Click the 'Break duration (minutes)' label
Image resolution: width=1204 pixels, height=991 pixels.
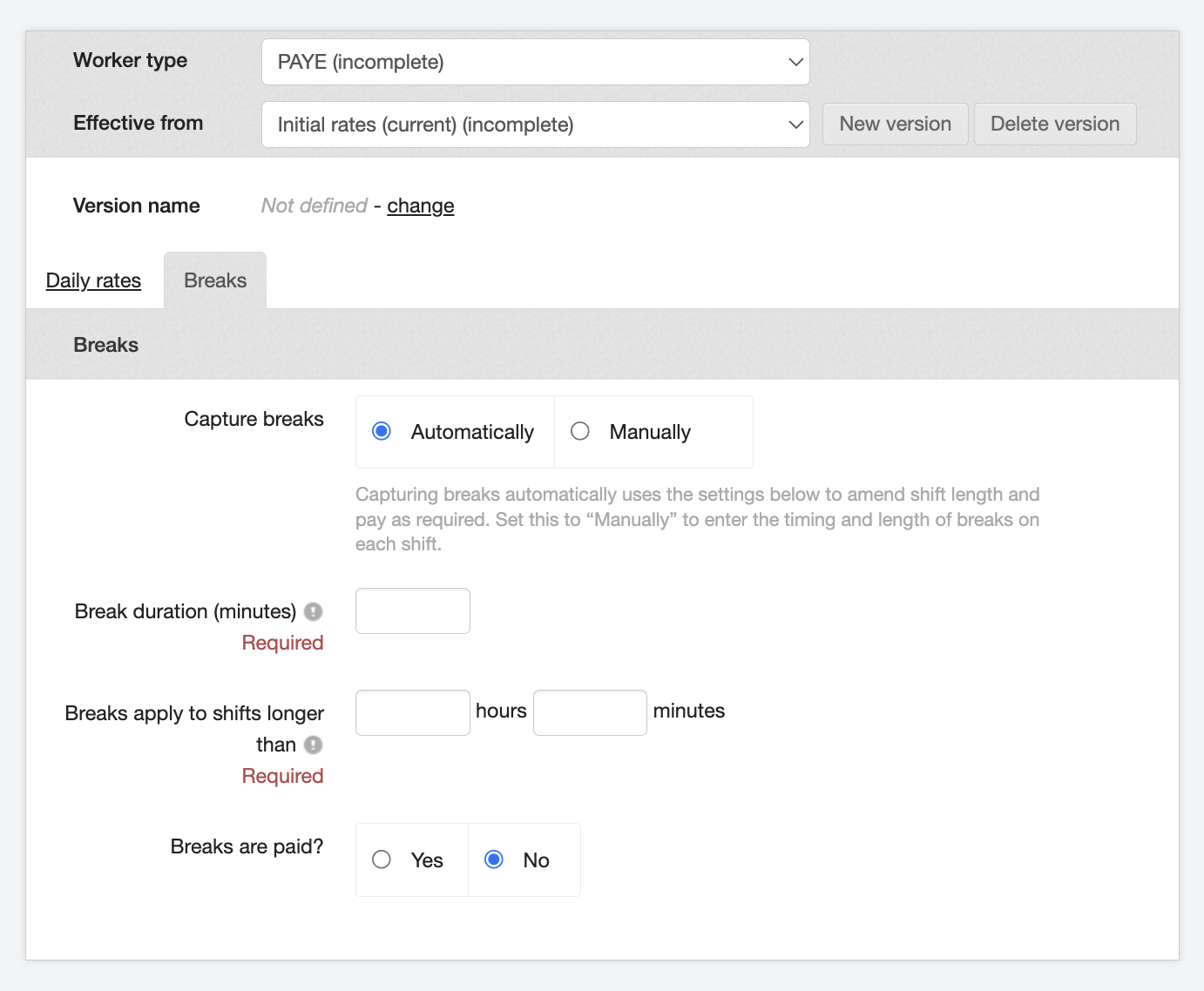point(186,611)
